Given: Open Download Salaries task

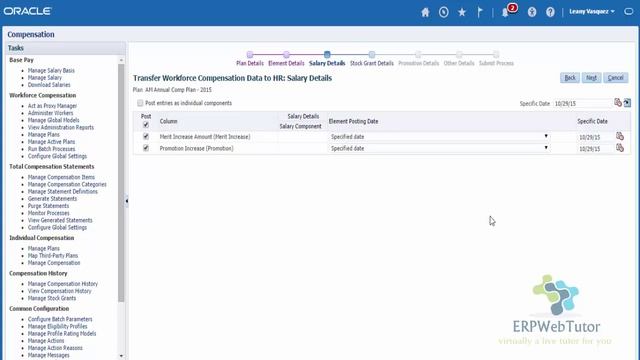Looking at the screenshot, I should [x=49, y=85].
